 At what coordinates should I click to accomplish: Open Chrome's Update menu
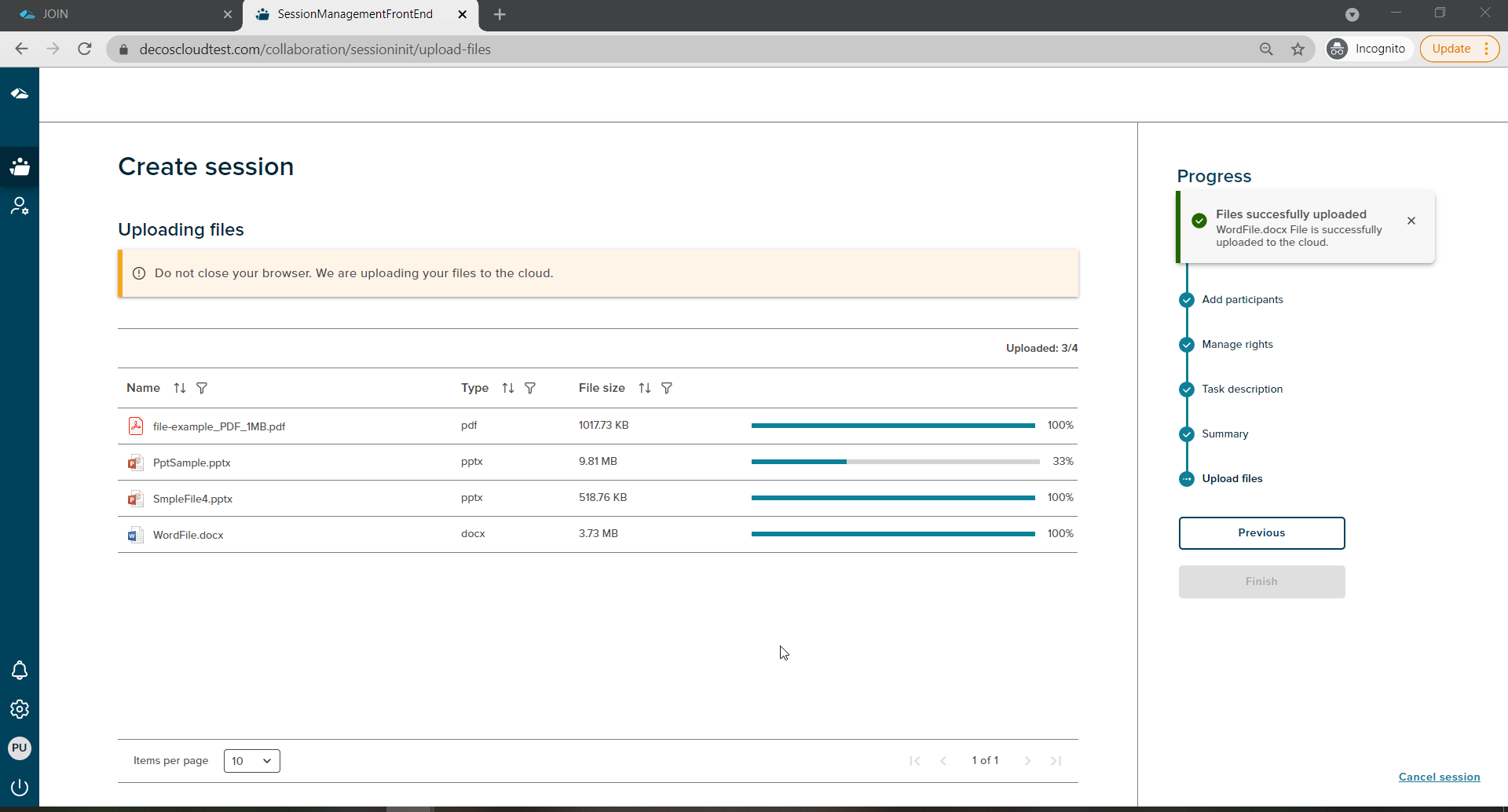pos(1459,49)
